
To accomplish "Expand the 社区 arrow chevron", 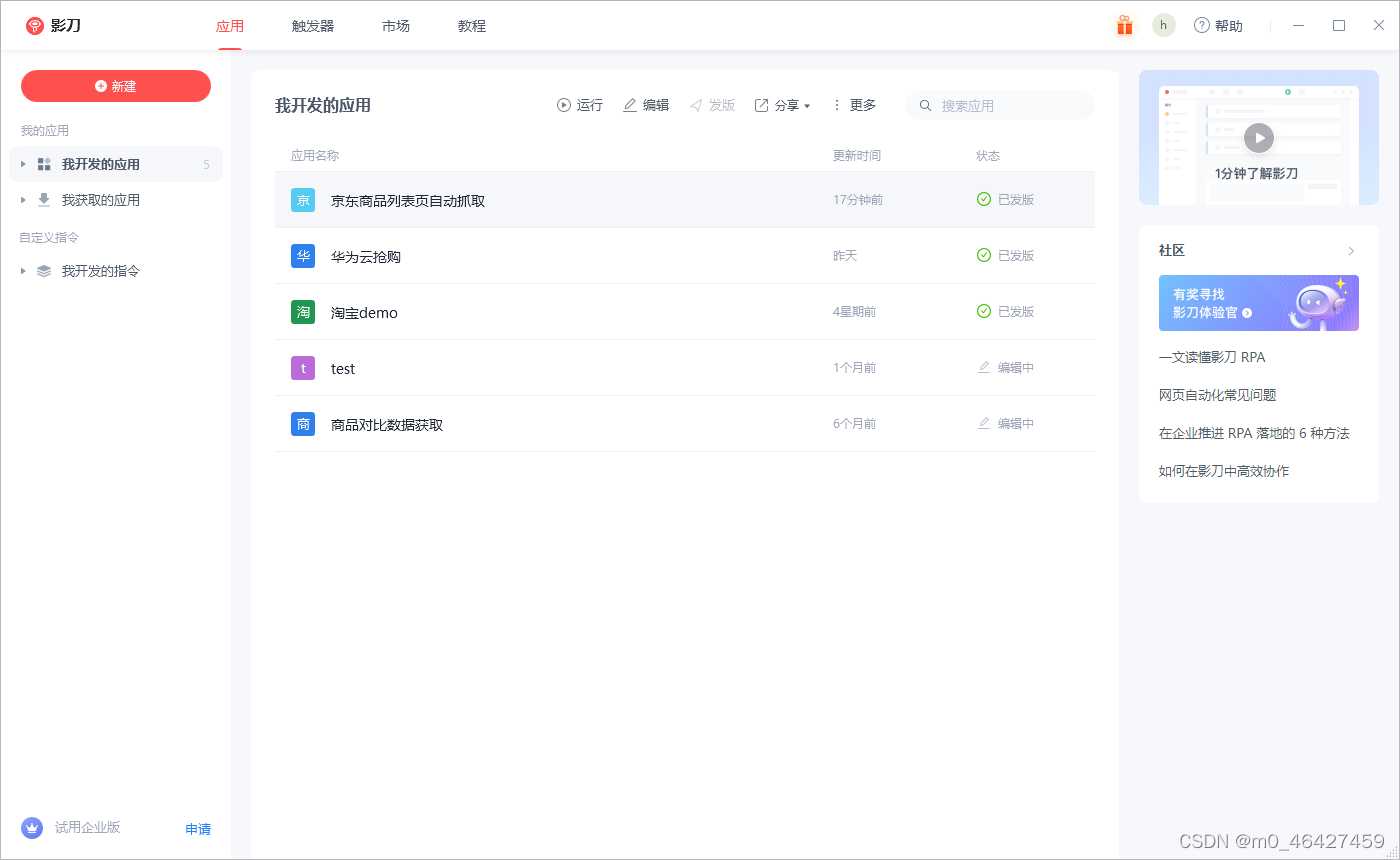I will (x=1351, y=251).
